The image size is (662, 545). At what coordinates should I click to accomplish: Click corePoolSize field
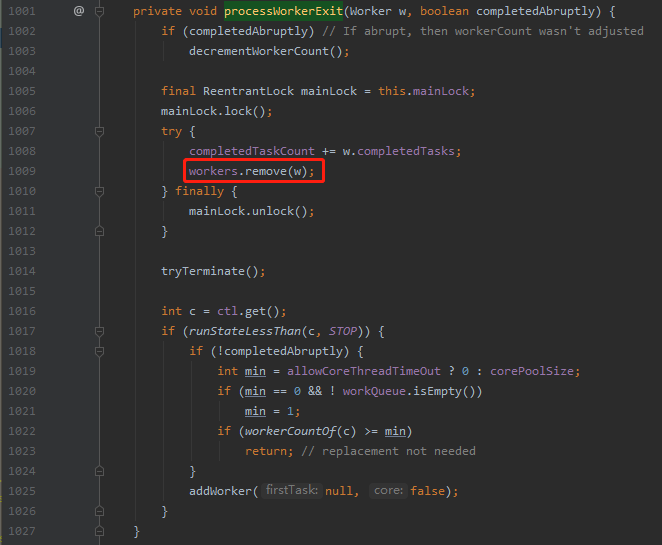(x=532, y=371)
